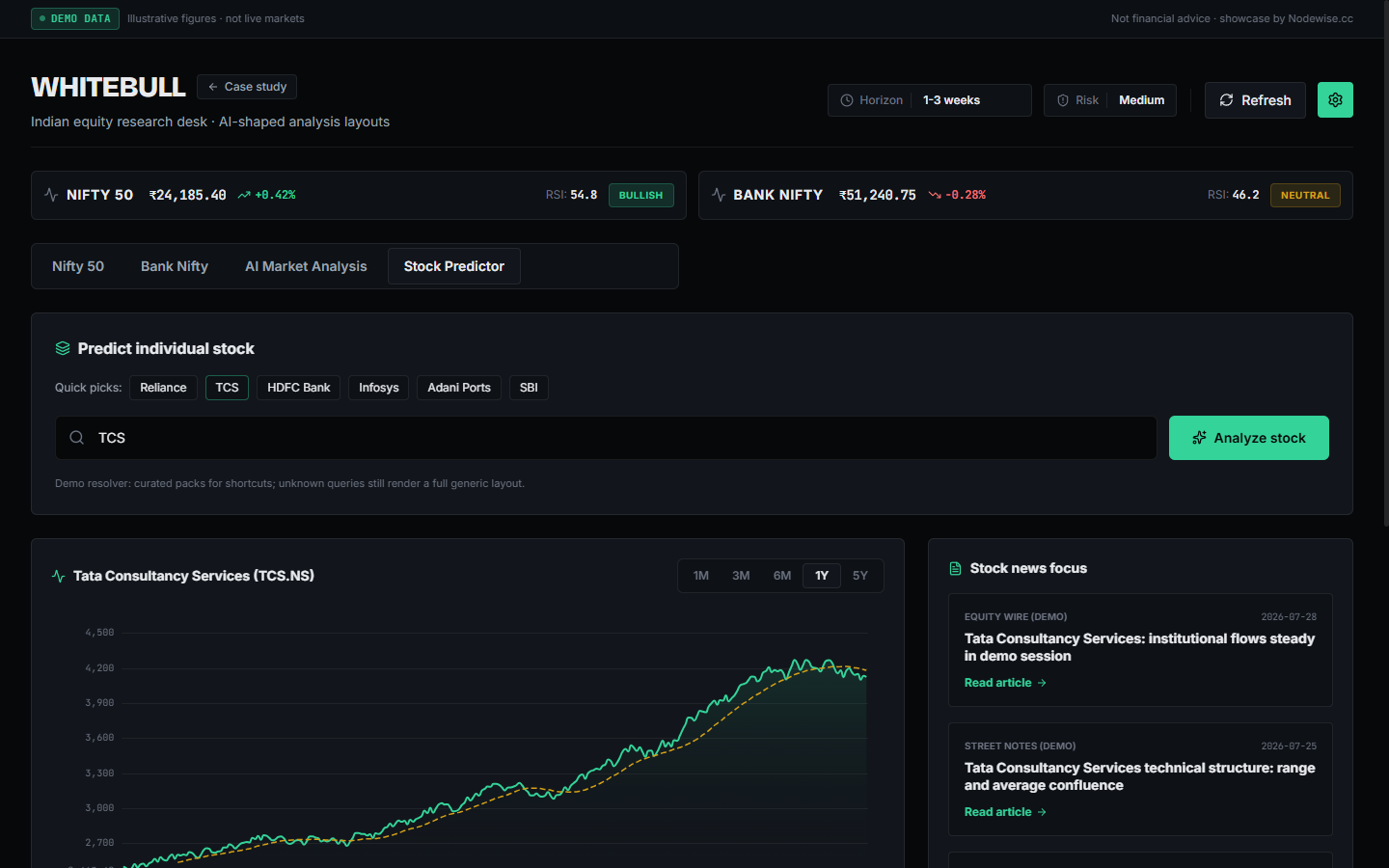Click the date 2026-07-28
Image resolution: width=1389 pixels, height=868 pixels.
tap(1289, 617)
